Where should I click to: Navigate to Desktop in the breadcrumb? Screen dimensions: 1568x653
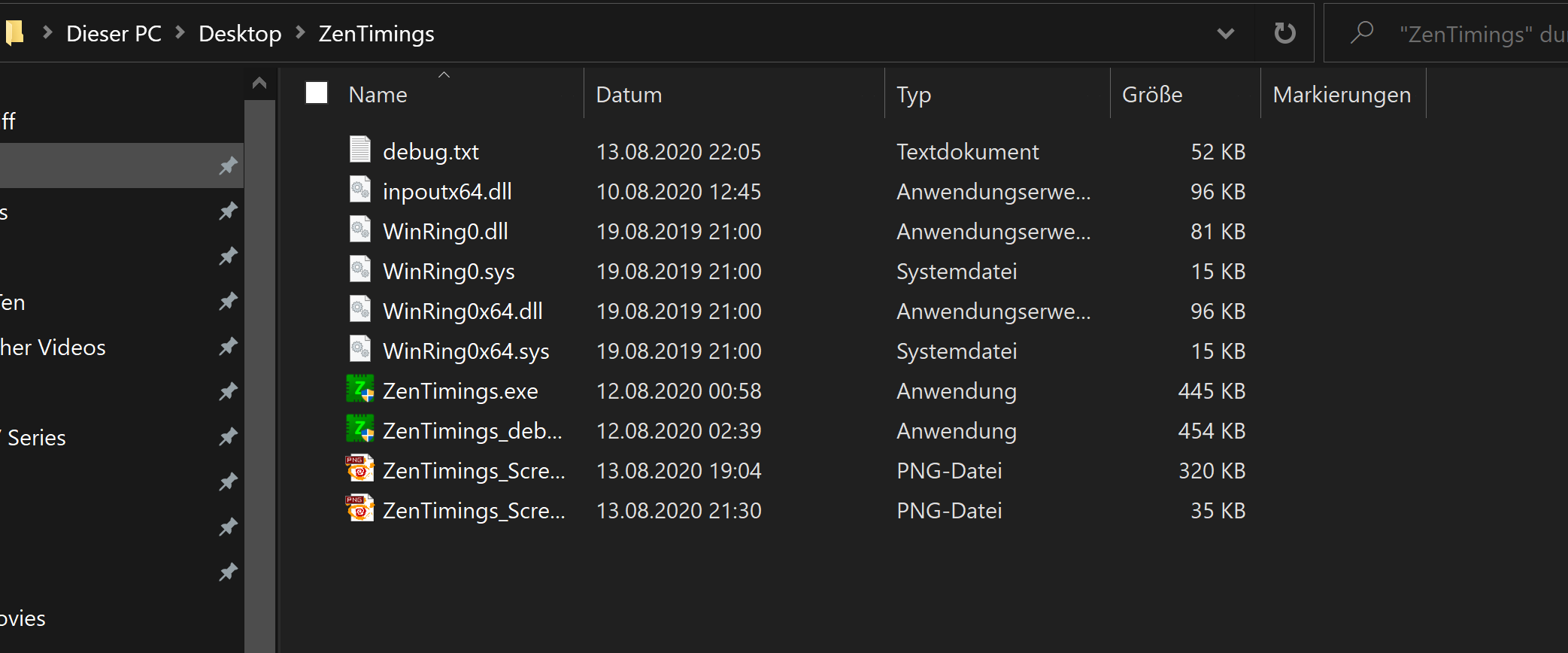240,34
